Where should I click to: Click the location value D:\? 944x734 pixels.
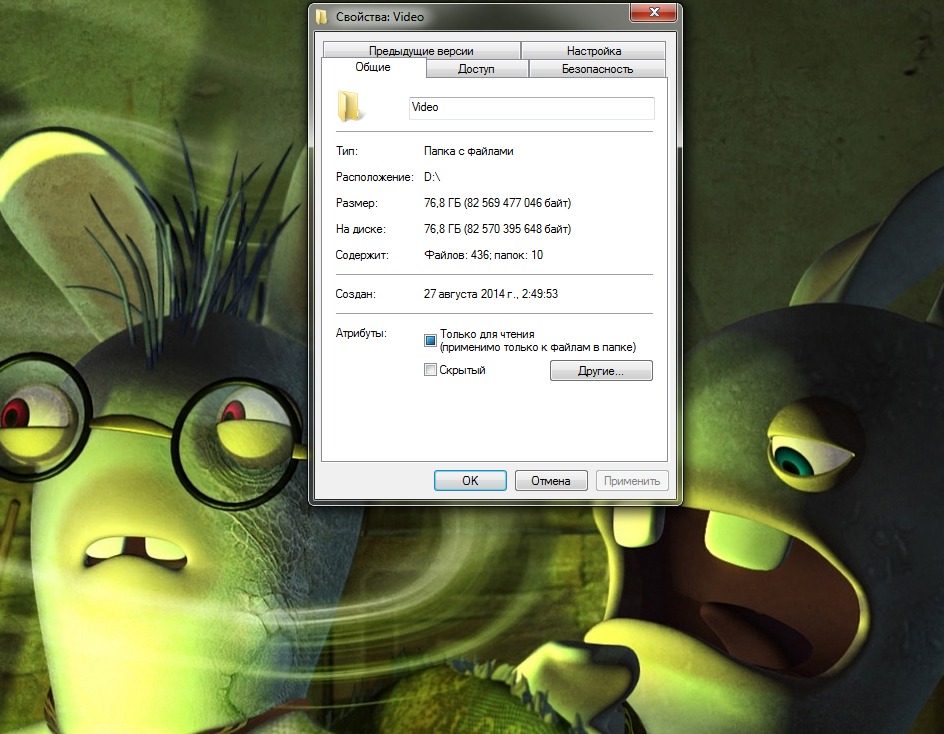pyautogui.click(x=432, y=177)
